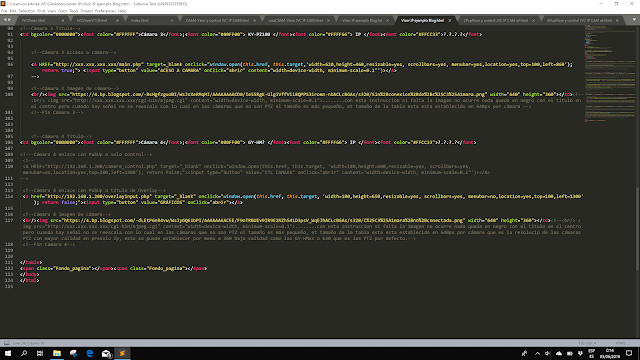The width and height of the screenshot is (640, 360).
Task: Open the Project menu
Action: point(87,11)
